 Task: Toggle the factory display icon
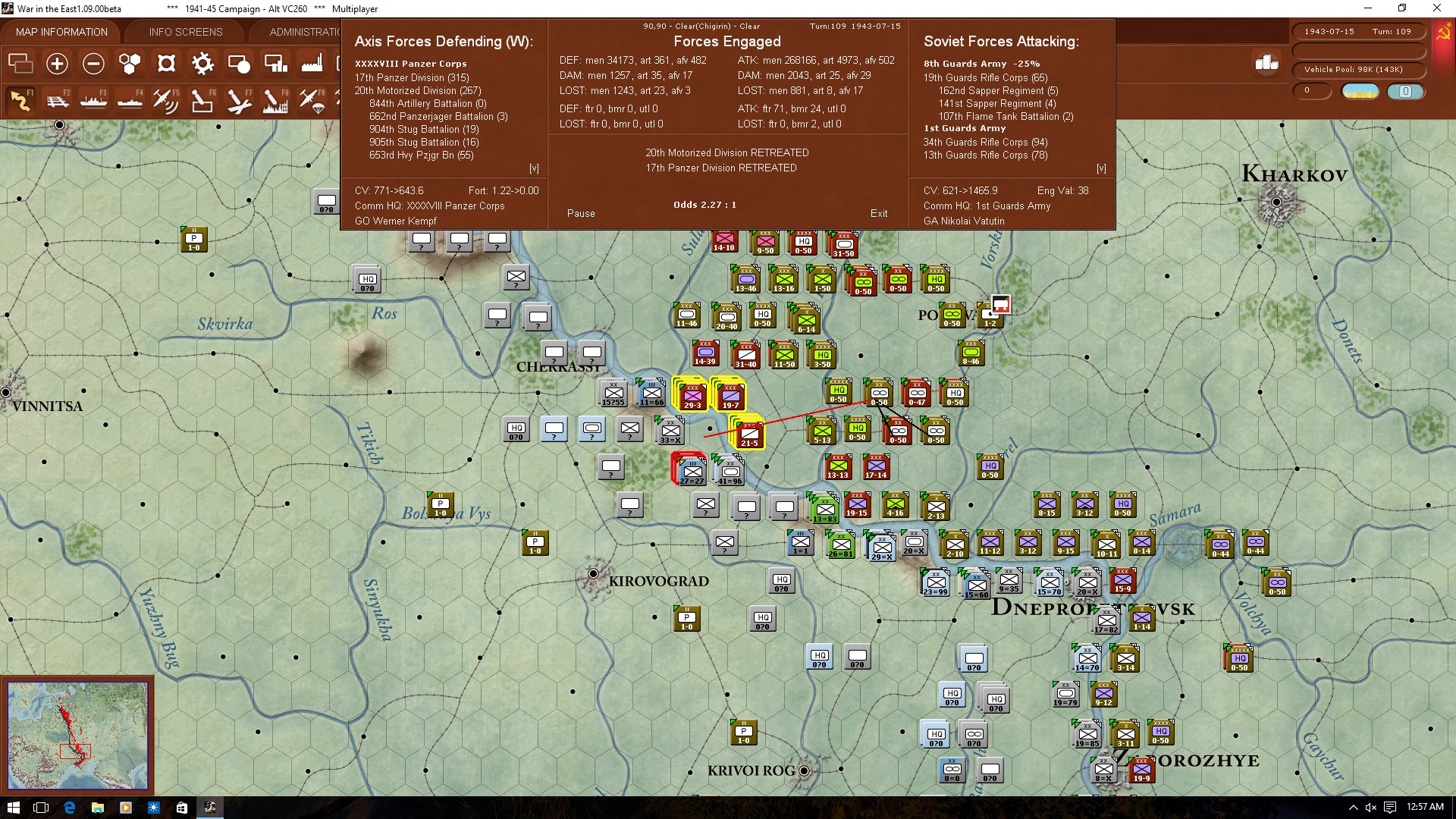click(x=312, y=64)
